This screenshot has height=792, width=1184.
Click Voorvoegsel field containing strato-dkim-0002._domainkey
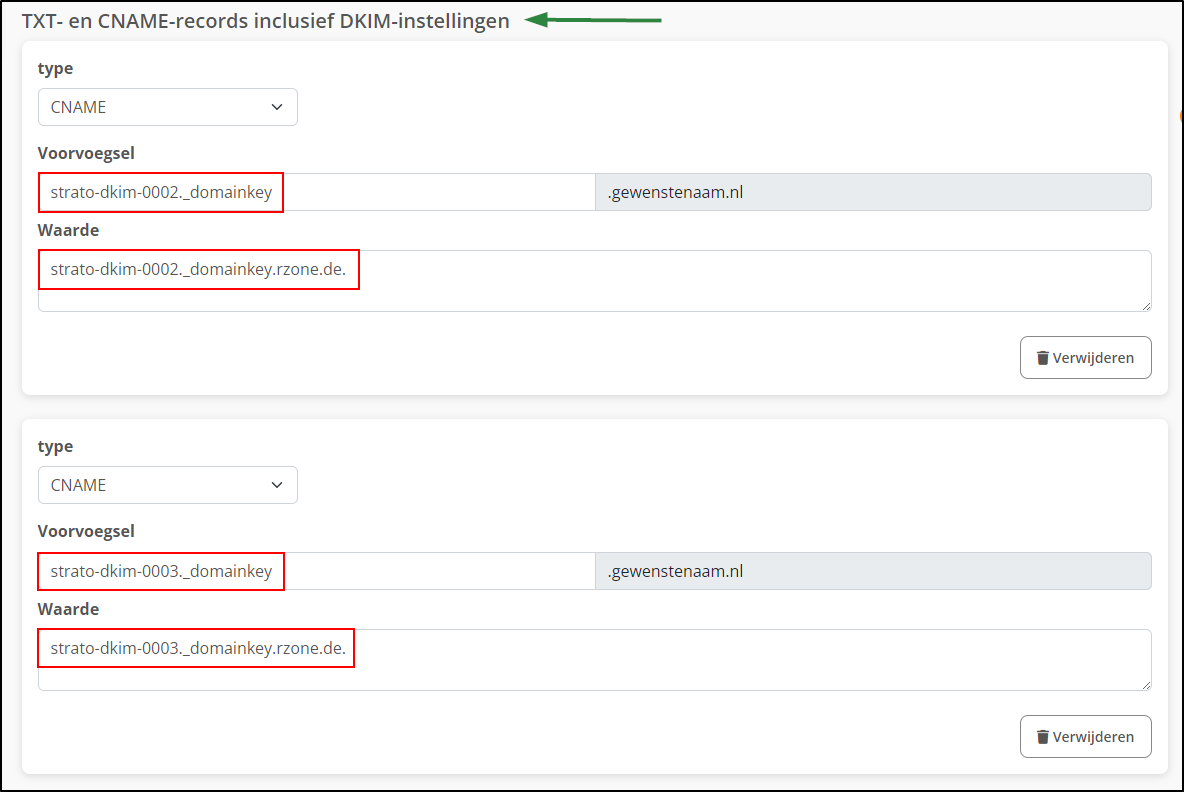tap(316, 192)
